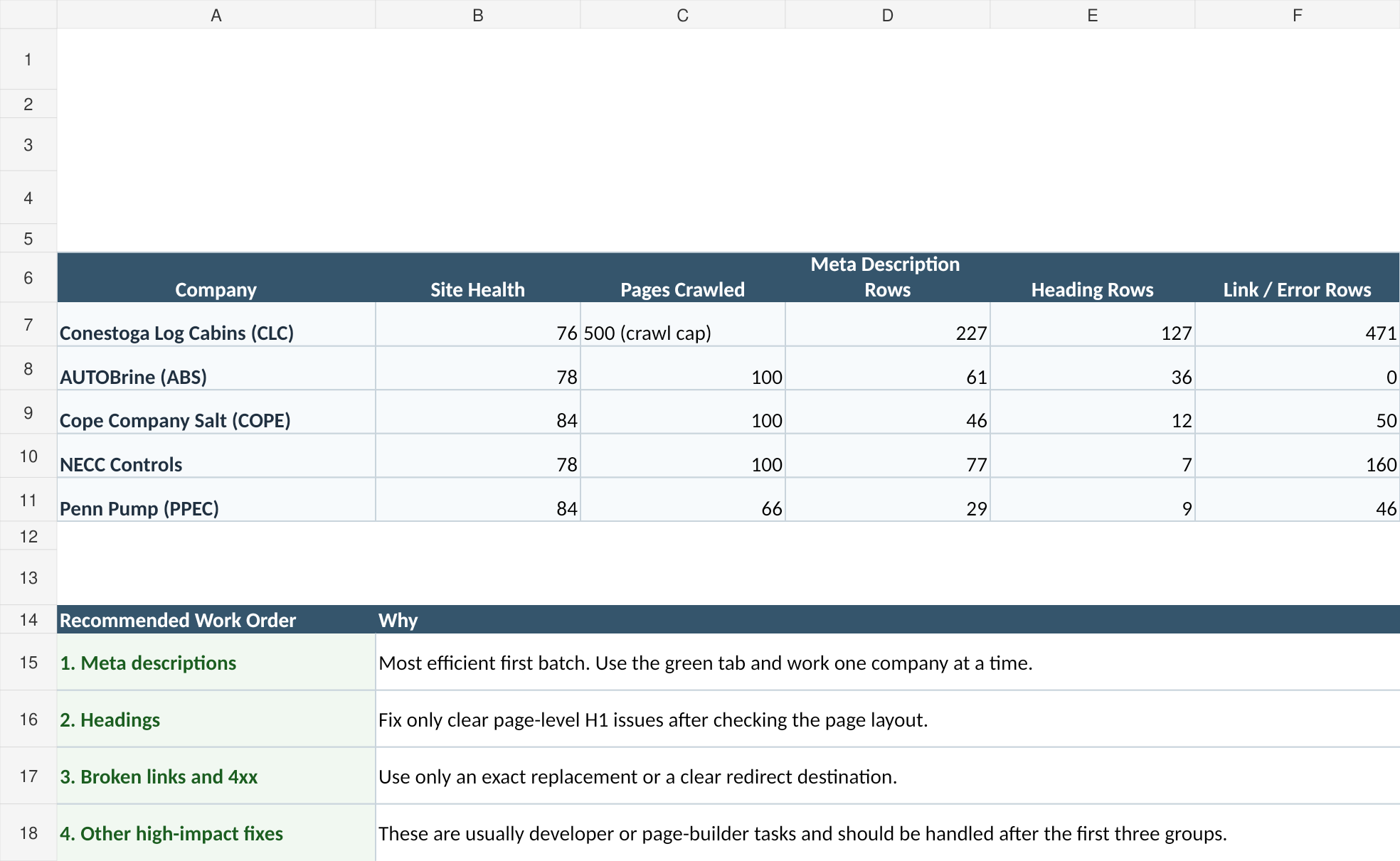Select column A header
1400x861 pixels.
click(x=216, y=15)
